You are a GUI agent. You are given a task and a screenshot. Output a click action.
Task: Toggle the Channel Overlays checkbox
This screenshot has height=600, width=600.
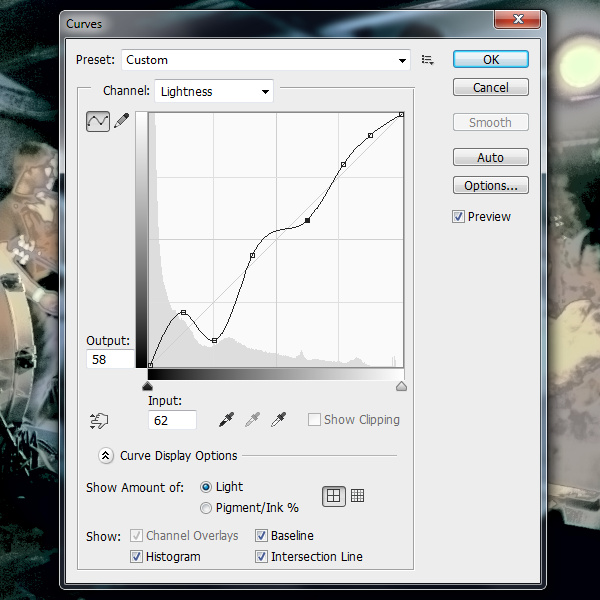click(x=136, y=535)
